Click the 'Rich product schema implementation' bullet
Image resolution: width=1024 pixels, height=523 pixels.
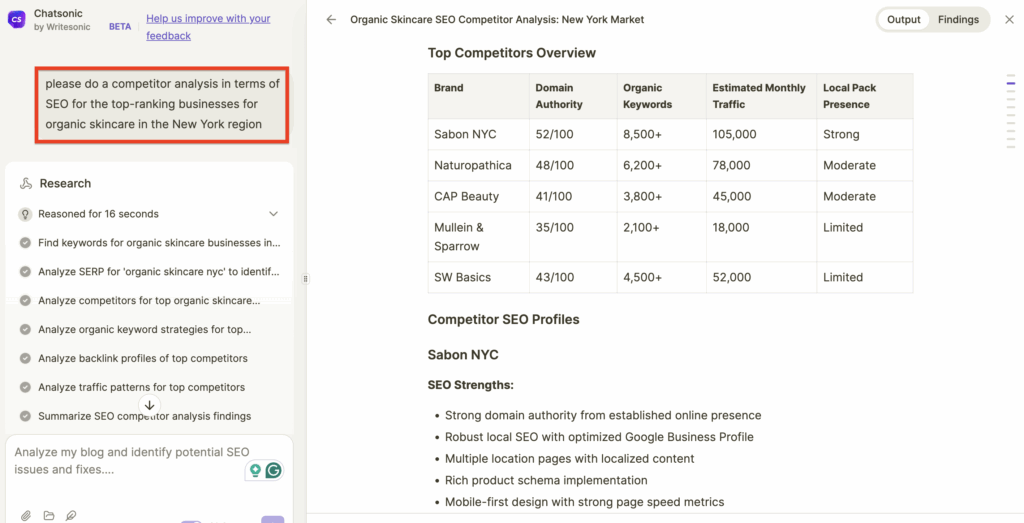pos(546,481)
